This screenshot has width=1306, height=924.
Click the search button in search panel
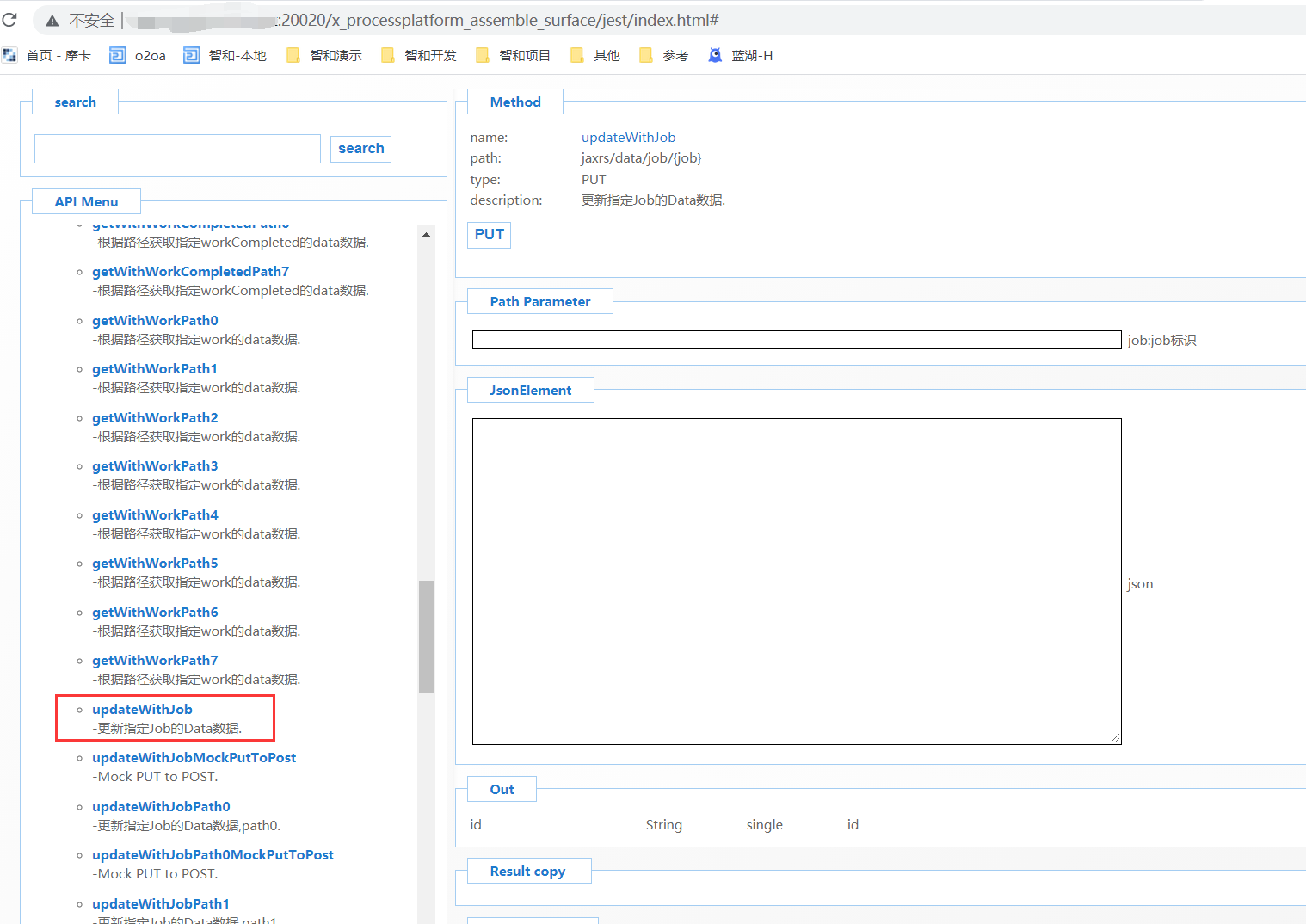(x=360, y=149)
